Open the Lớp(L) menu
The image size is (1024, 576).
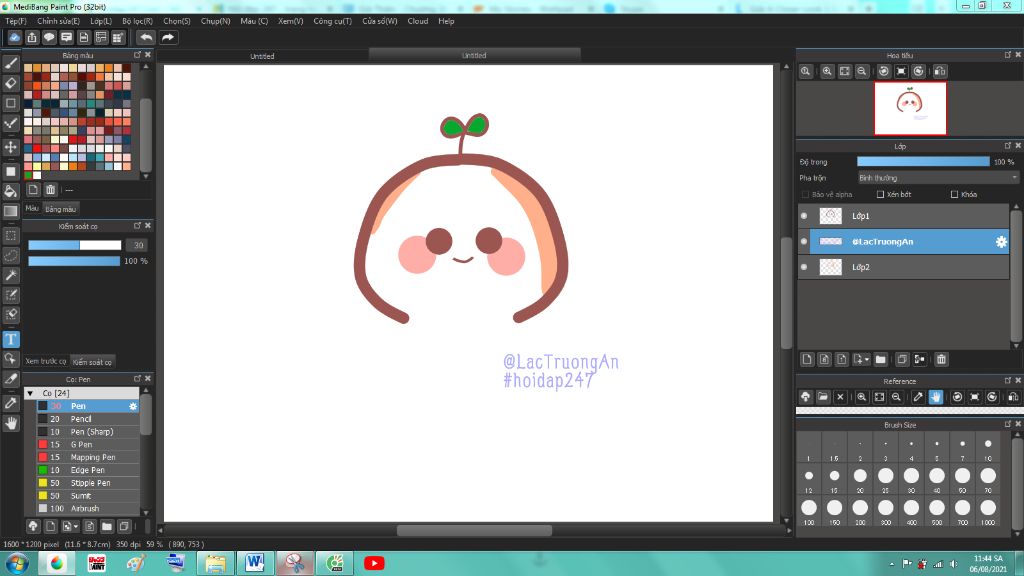coord(101,21)
